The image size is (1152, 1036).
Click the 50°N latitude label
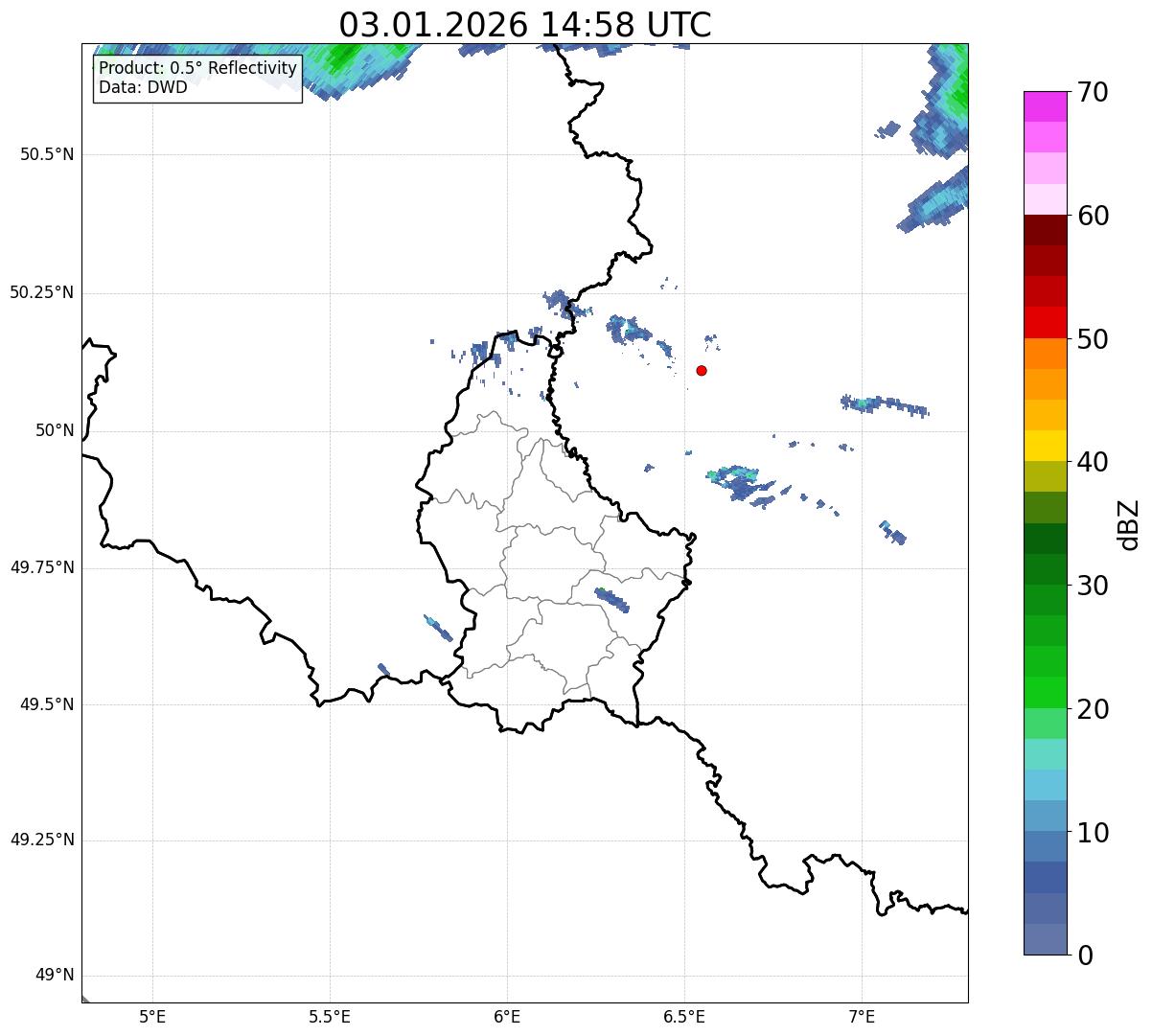(55, 431)
